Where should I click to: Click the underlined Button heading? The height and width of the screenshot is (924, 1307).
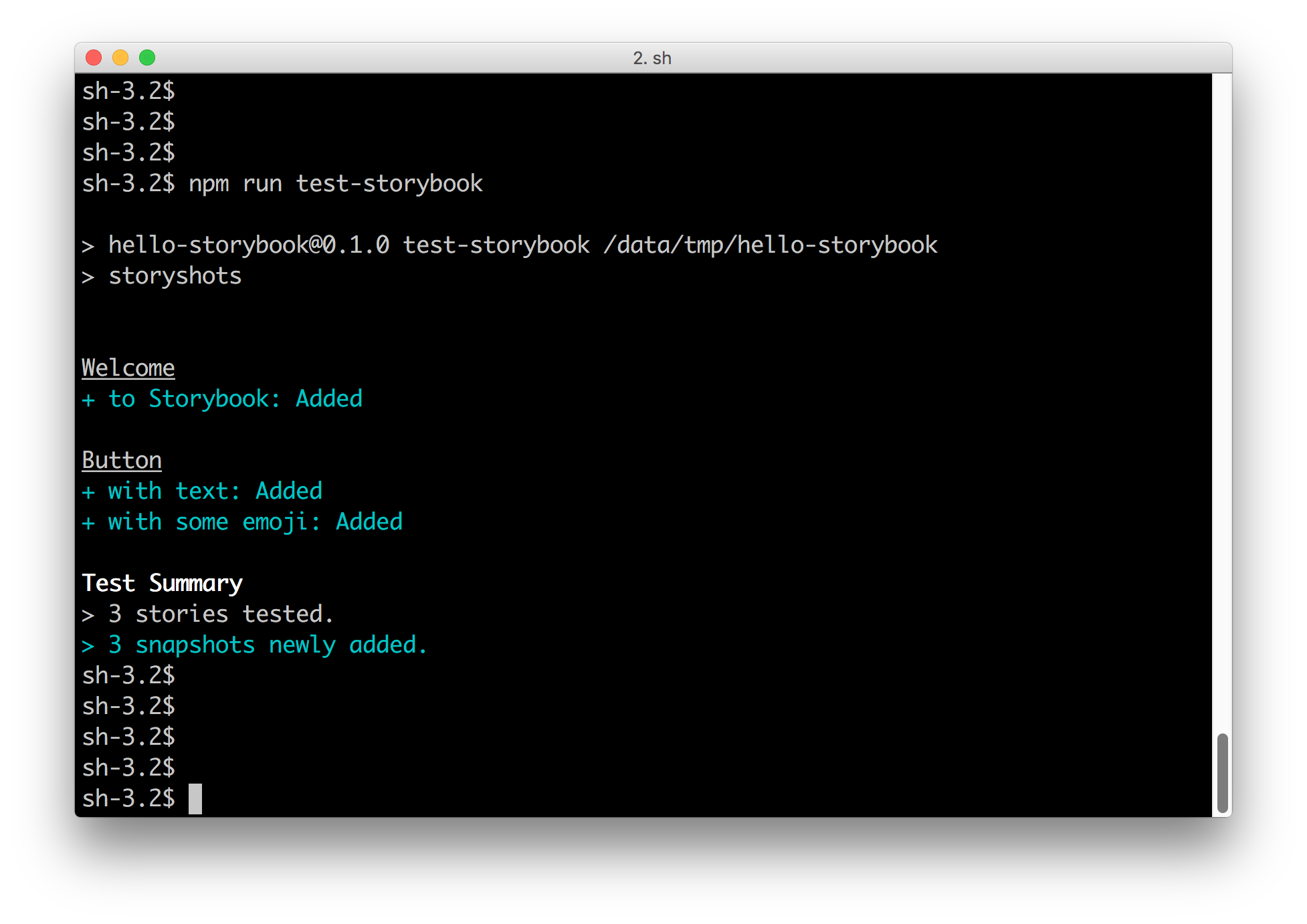tap(122, 460)
